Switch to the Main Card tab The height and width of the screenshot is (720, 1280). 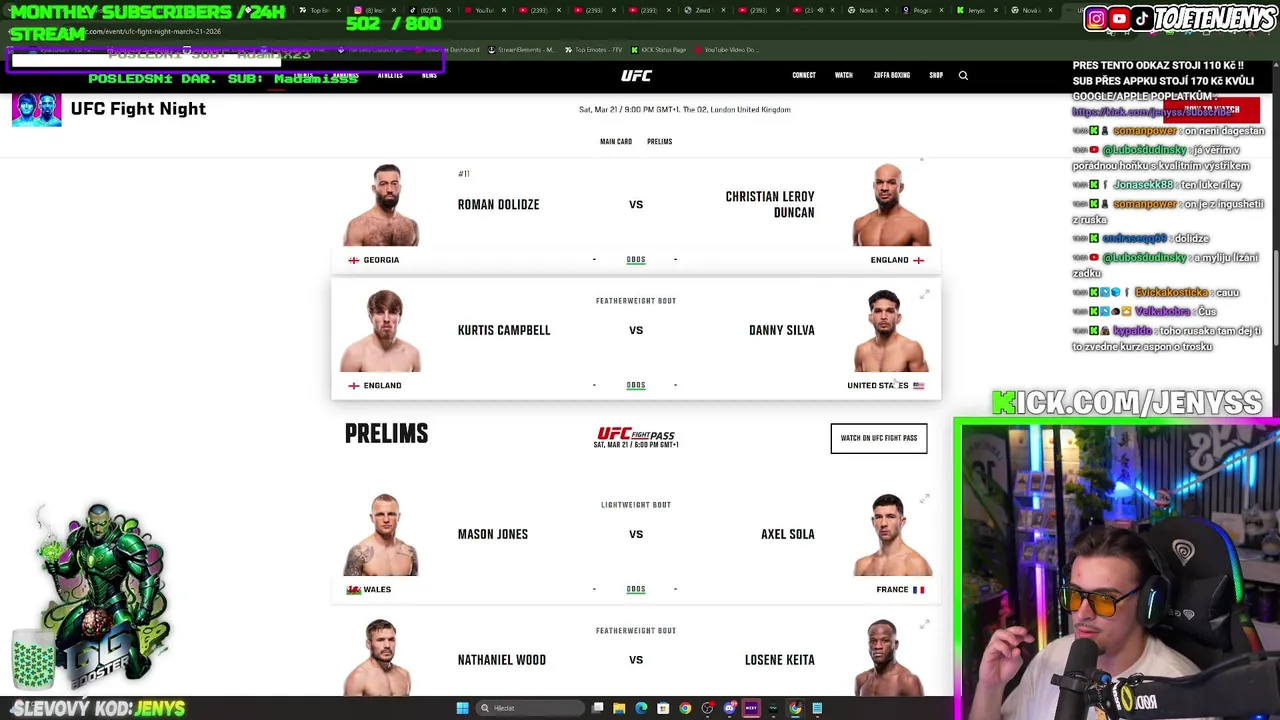[616, 142]
